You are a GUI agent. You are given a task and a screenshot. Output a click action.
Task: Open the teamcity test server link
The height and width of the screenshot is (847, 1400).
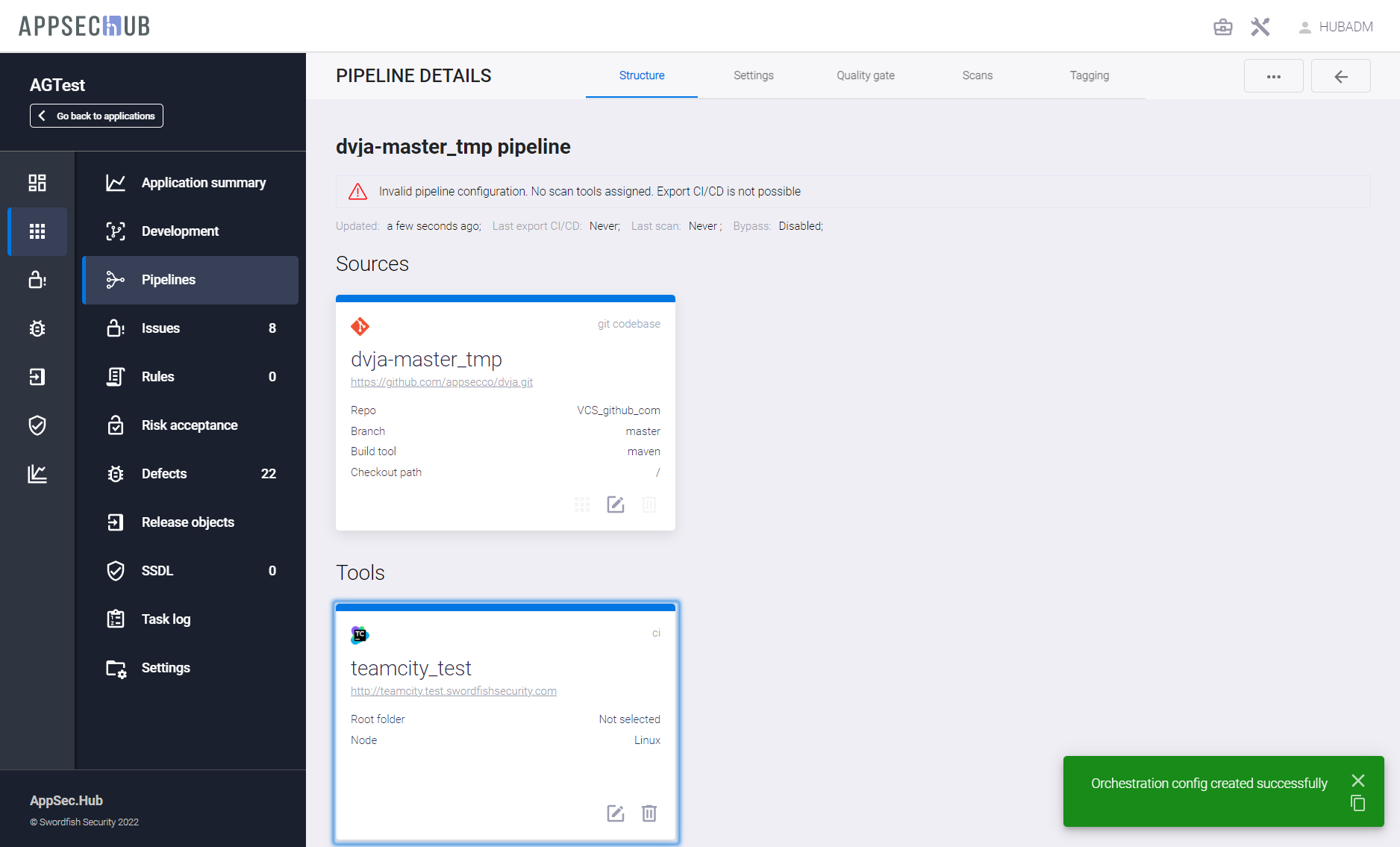pos(454,691)
